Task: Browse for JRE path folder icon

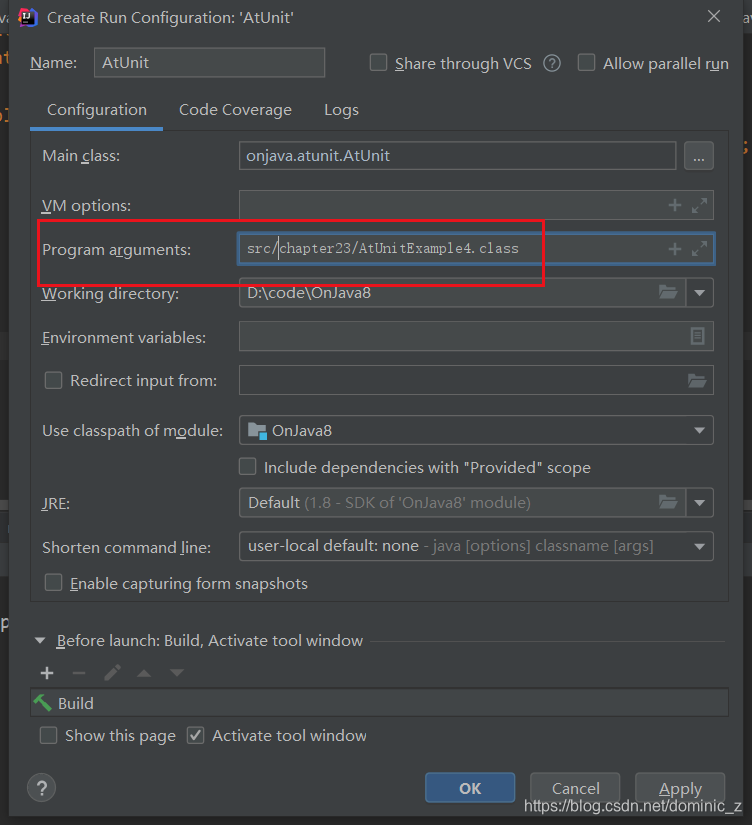Action: point(668,502)
